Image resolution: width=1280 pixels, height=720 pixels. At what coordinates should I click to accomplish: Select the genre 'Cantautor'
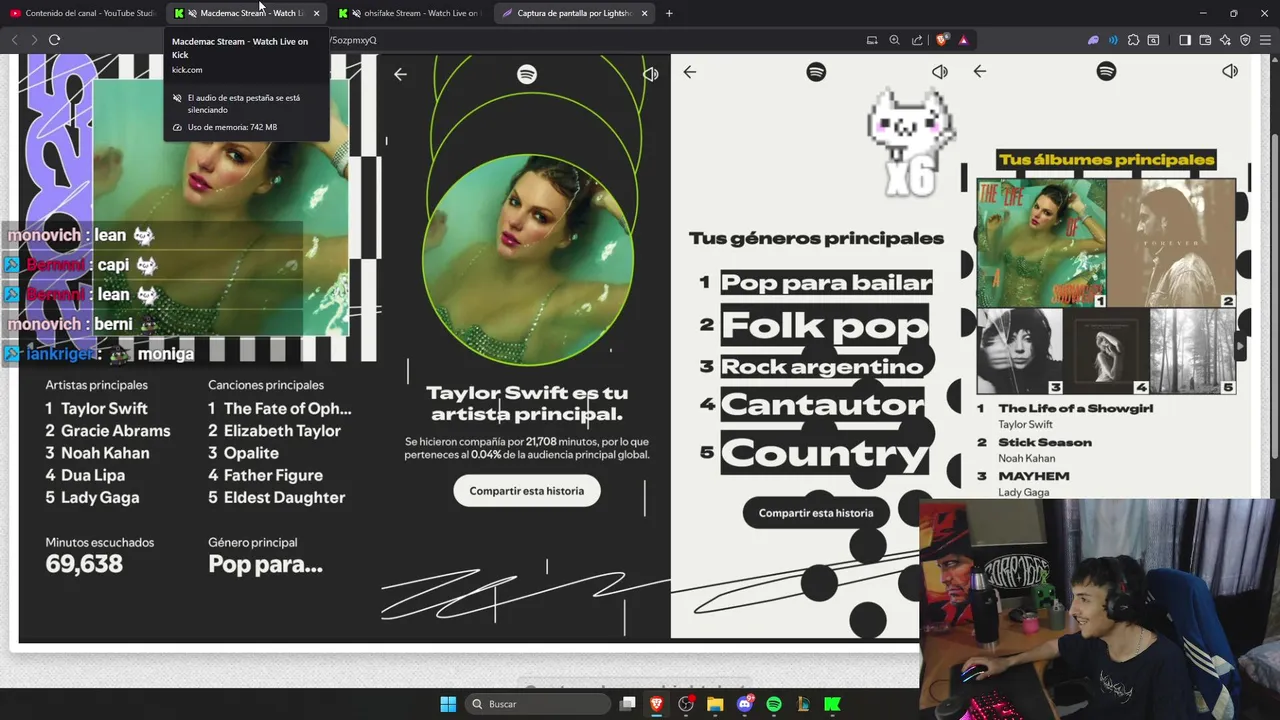(822, 404)
